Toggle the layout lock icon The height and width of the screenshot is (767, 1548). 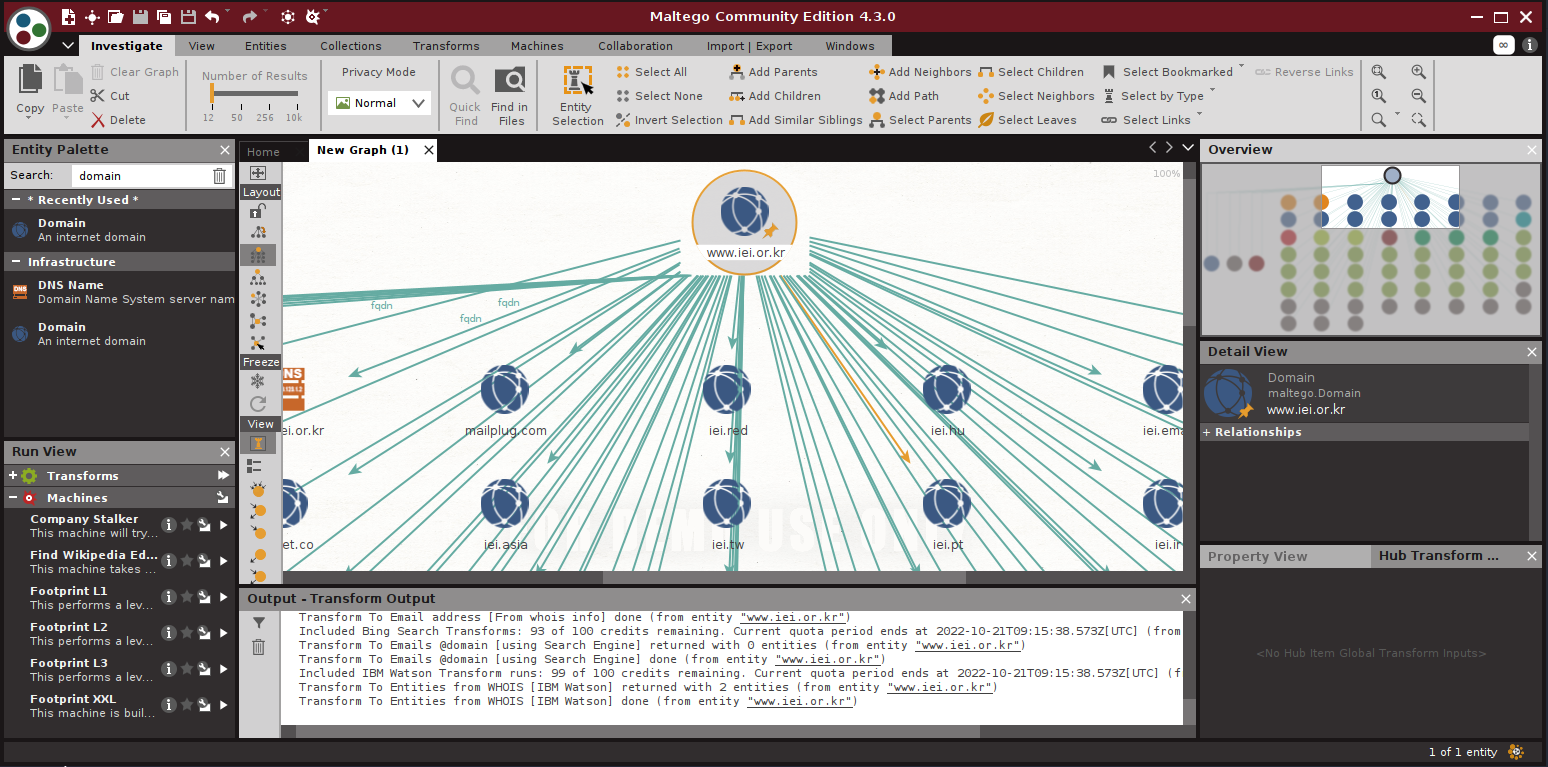(258, 211)
